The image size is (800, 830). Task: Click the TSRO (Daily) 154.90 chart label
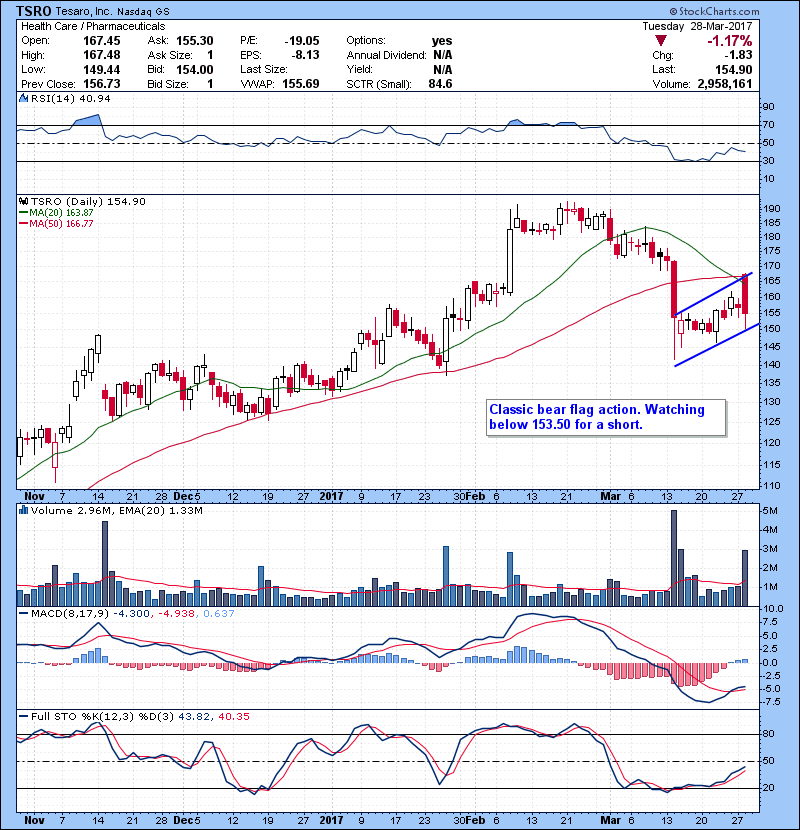click(88, 201)
